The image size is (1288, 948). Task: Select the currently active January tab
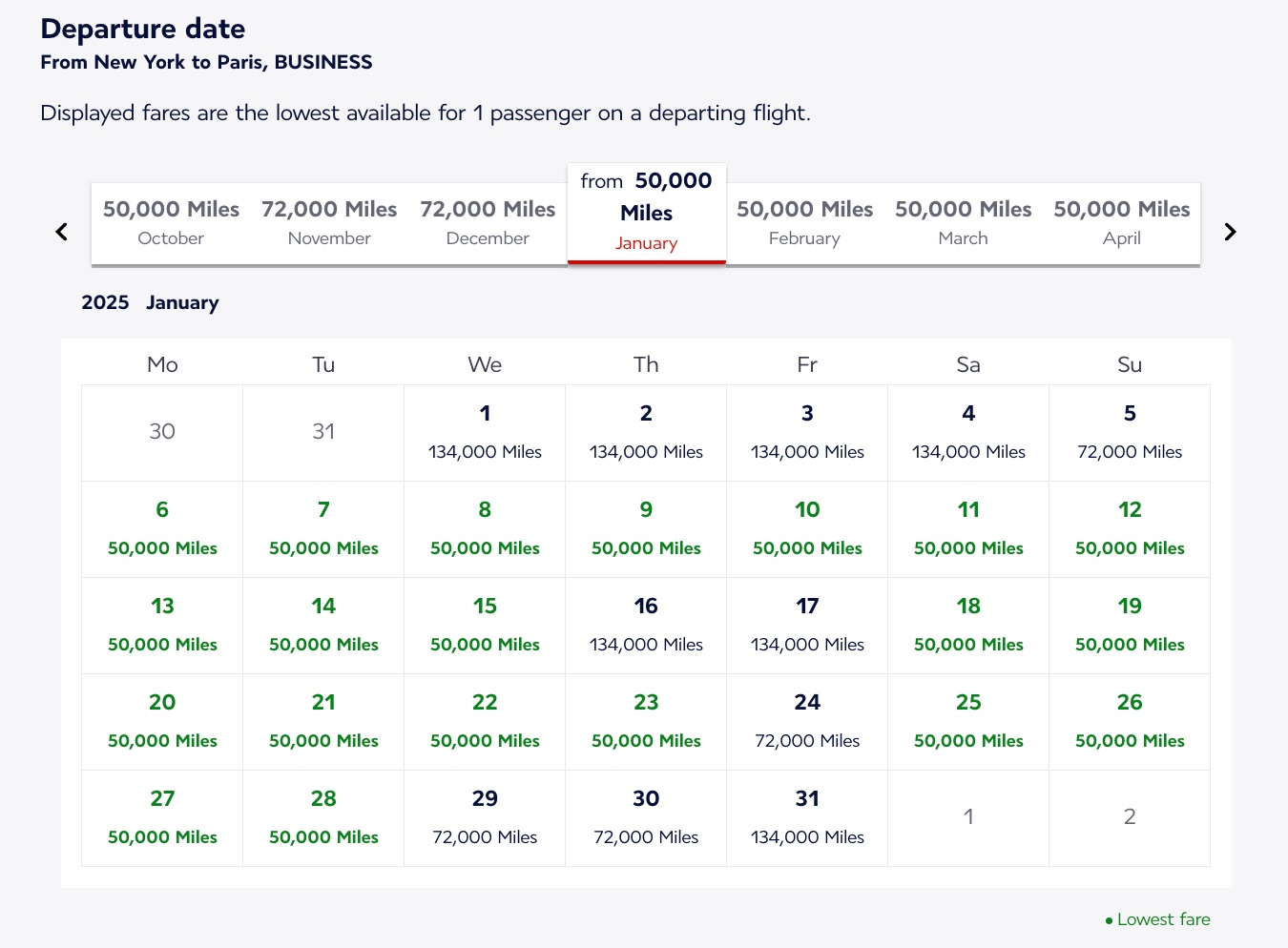point(646,212)
